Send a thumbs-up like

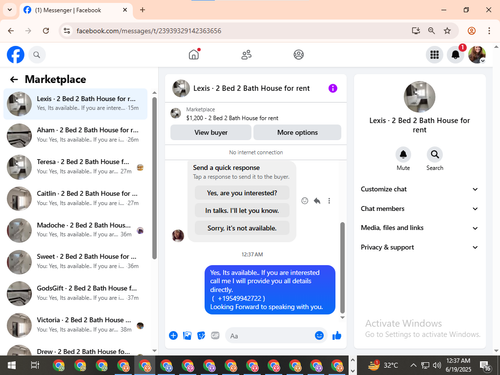pyautogui.click(x=337, y=335)
